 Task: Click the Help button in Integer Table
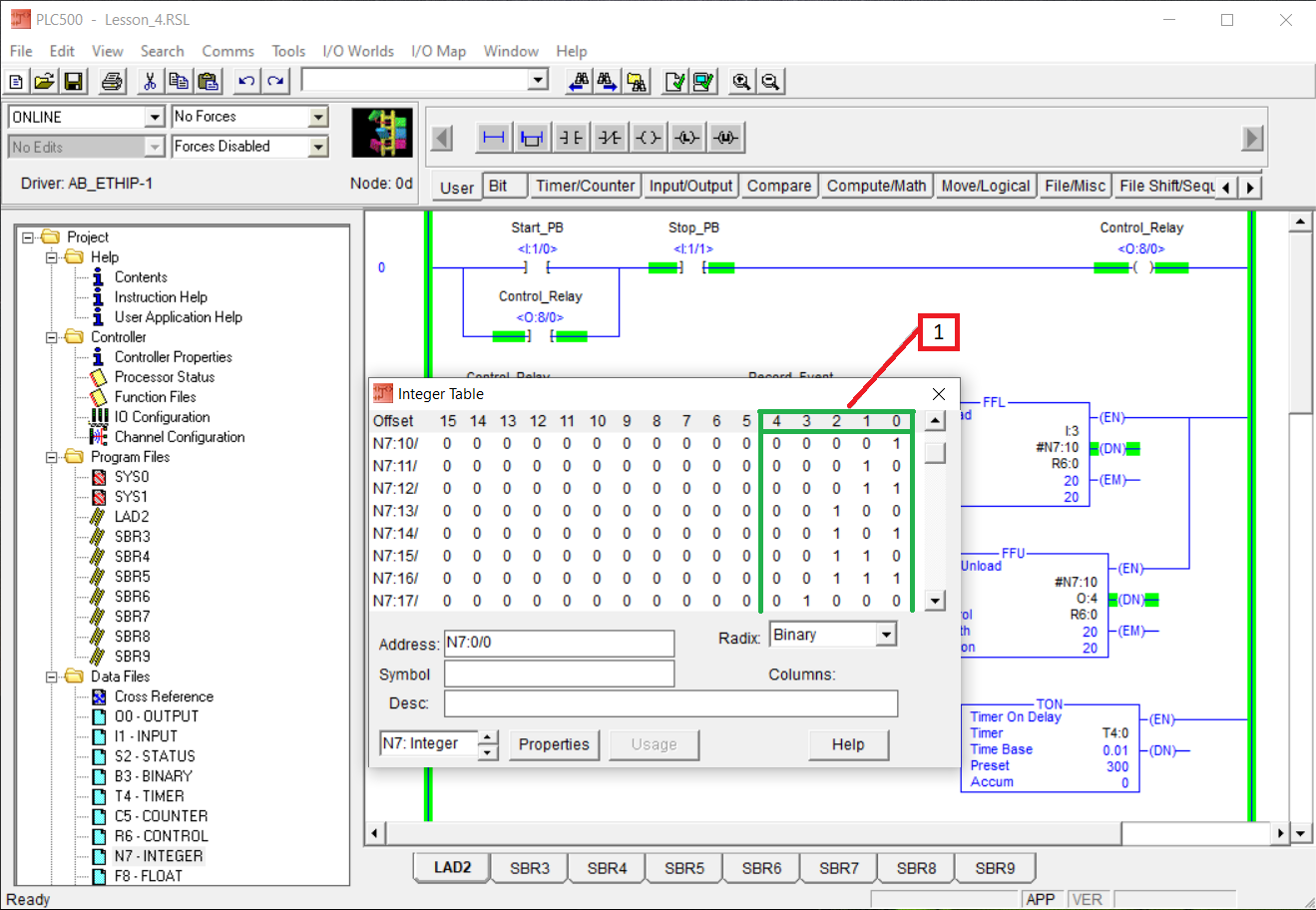click(x=848, y=744)
